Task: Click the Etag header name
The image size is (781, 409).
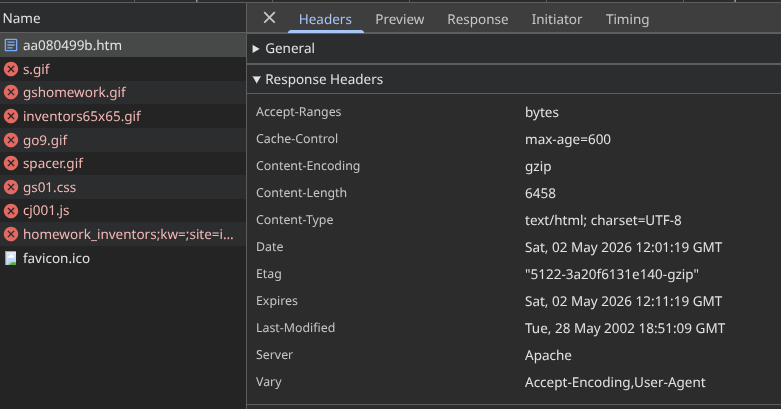Action: tap(268, 274)
